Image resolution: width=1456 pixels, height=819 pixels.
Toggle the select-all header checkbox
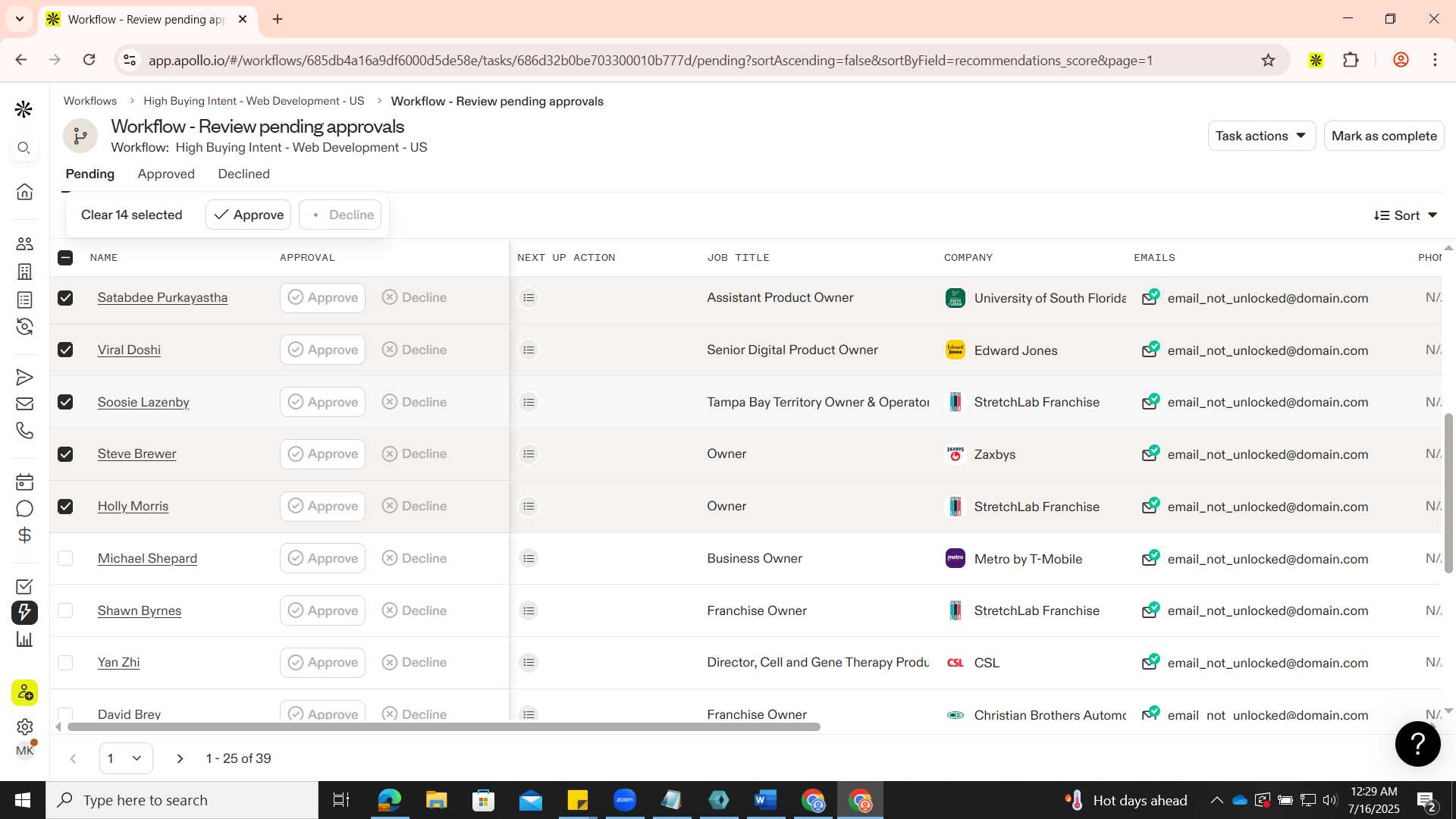click(x=65, y=258)
